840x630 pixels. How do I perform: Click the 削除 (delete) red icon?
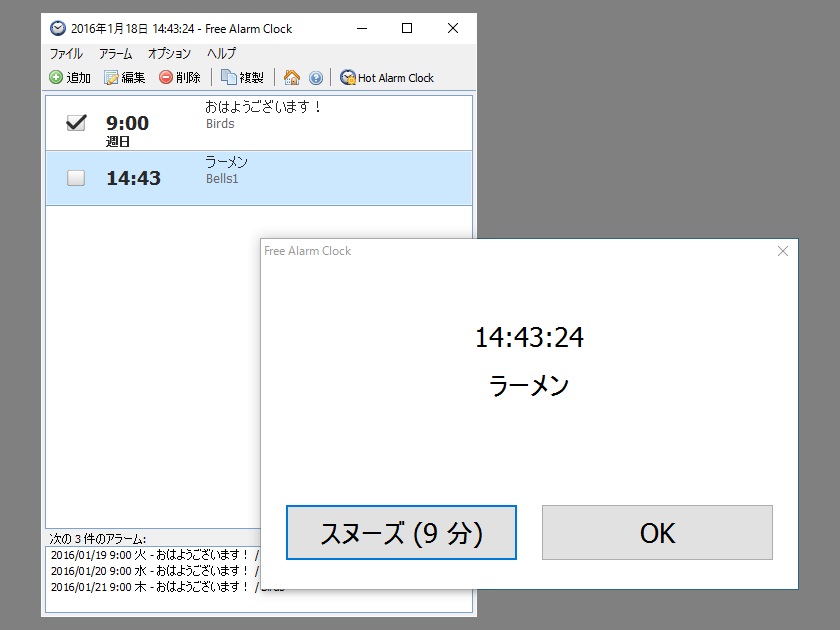click(165, 76)
